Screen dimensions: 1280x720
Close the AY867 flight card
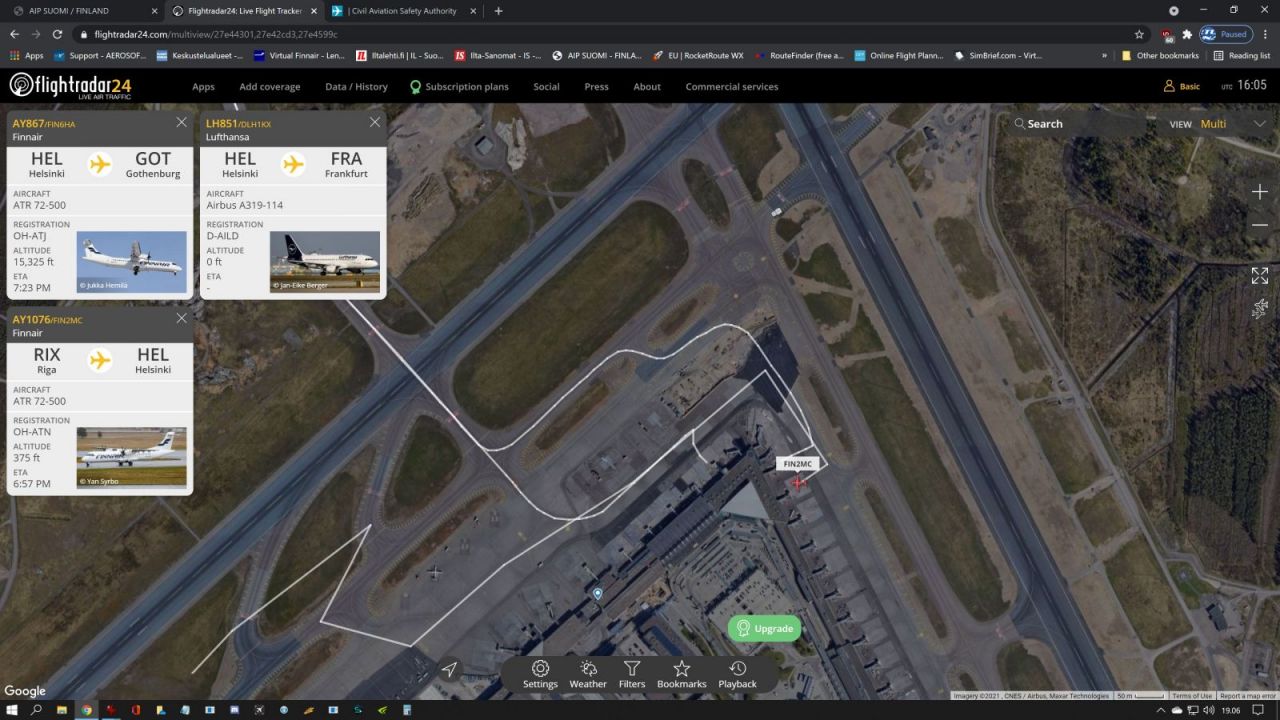pos(181,122)
